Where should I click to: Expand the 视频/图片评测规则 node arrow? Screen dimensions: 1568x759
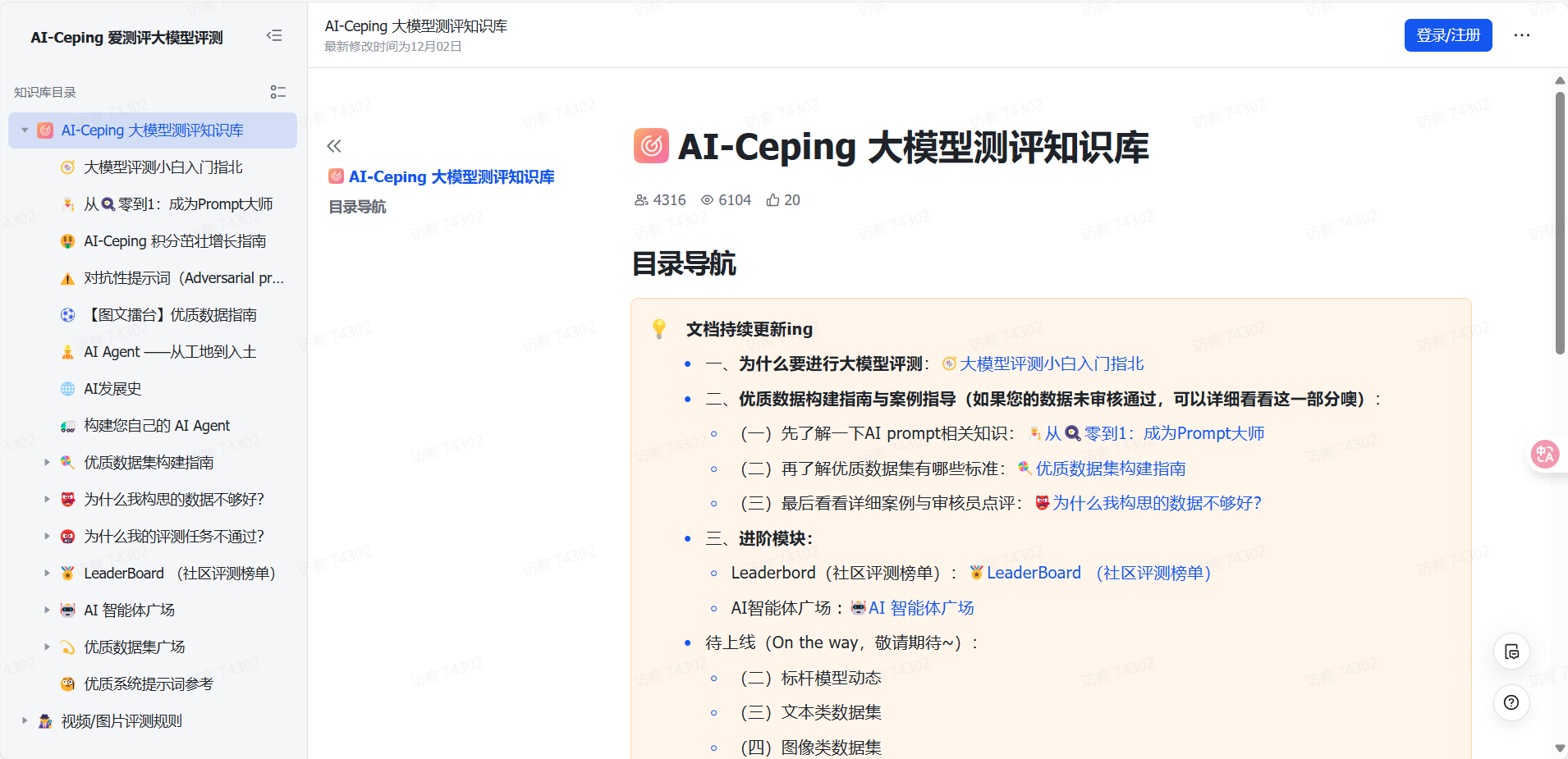[25, 721]
